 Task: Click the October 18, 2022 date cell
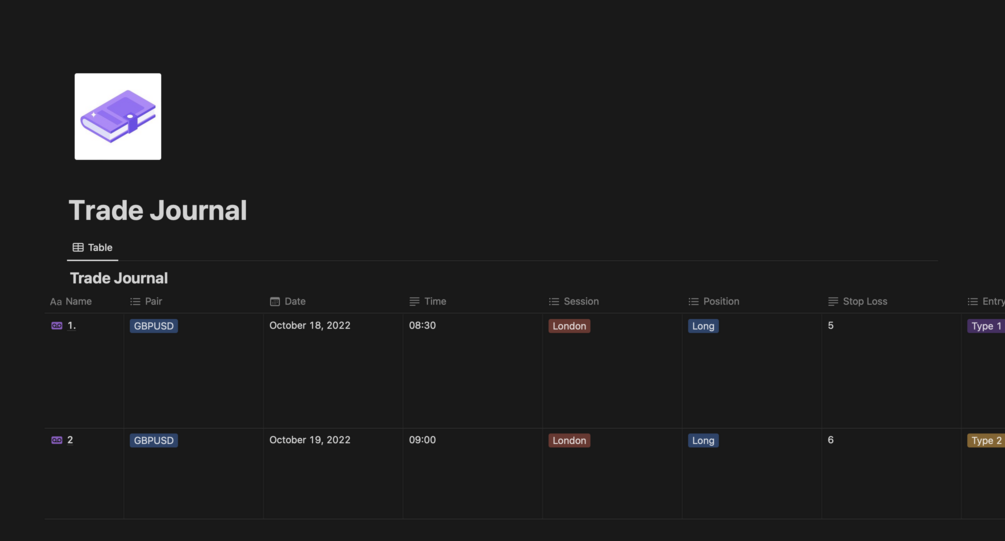310,326
